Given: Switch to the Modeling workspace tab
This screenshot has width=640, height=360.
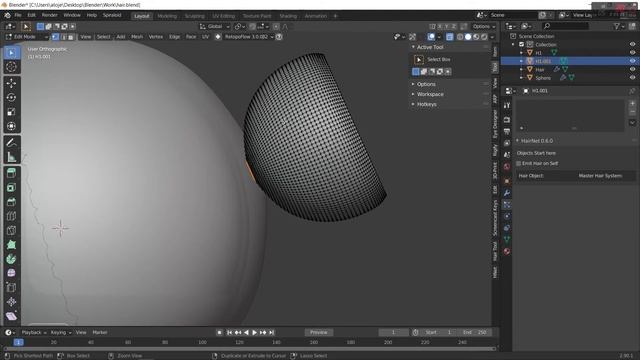Looking at the screenshot, I should 167,16.
